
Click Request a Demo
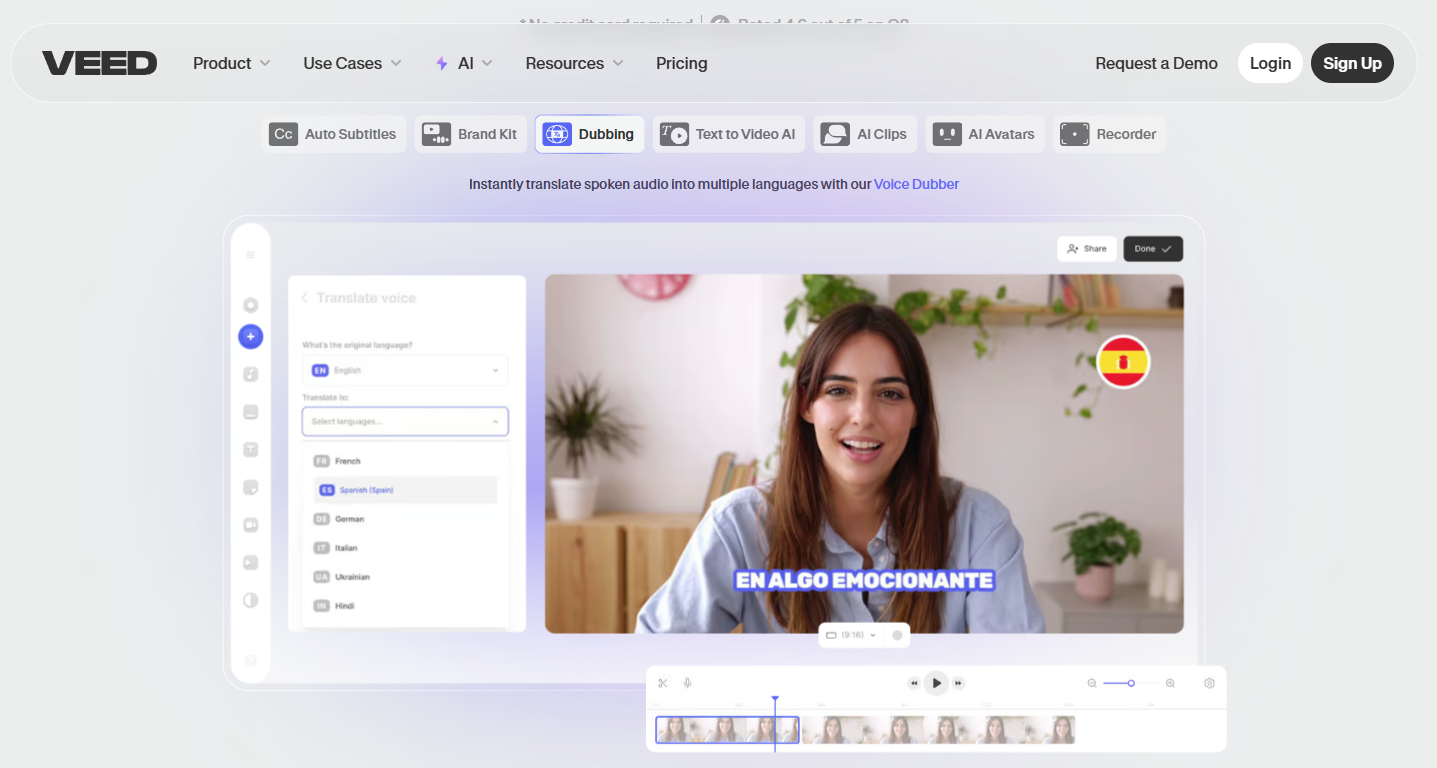point(1156,63)
